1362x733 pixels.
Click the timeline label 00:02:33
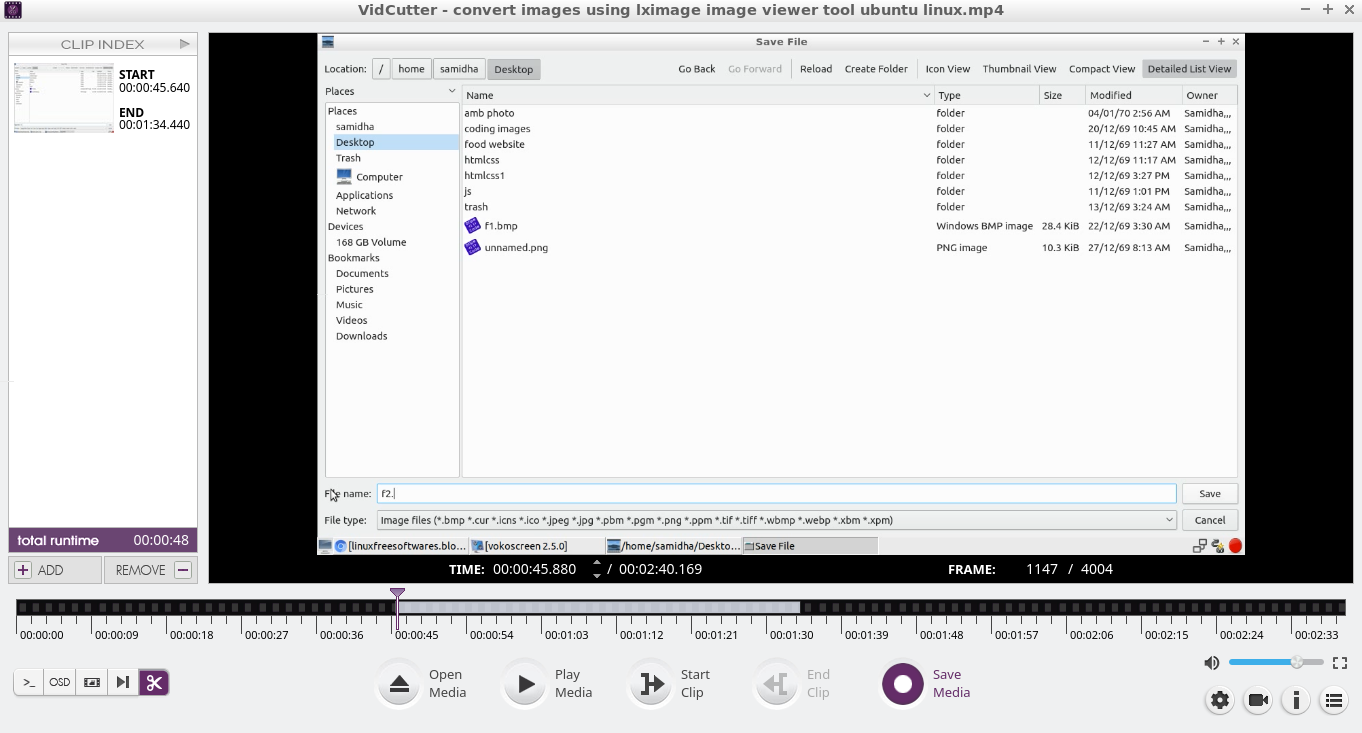[x=1316, y=635]
